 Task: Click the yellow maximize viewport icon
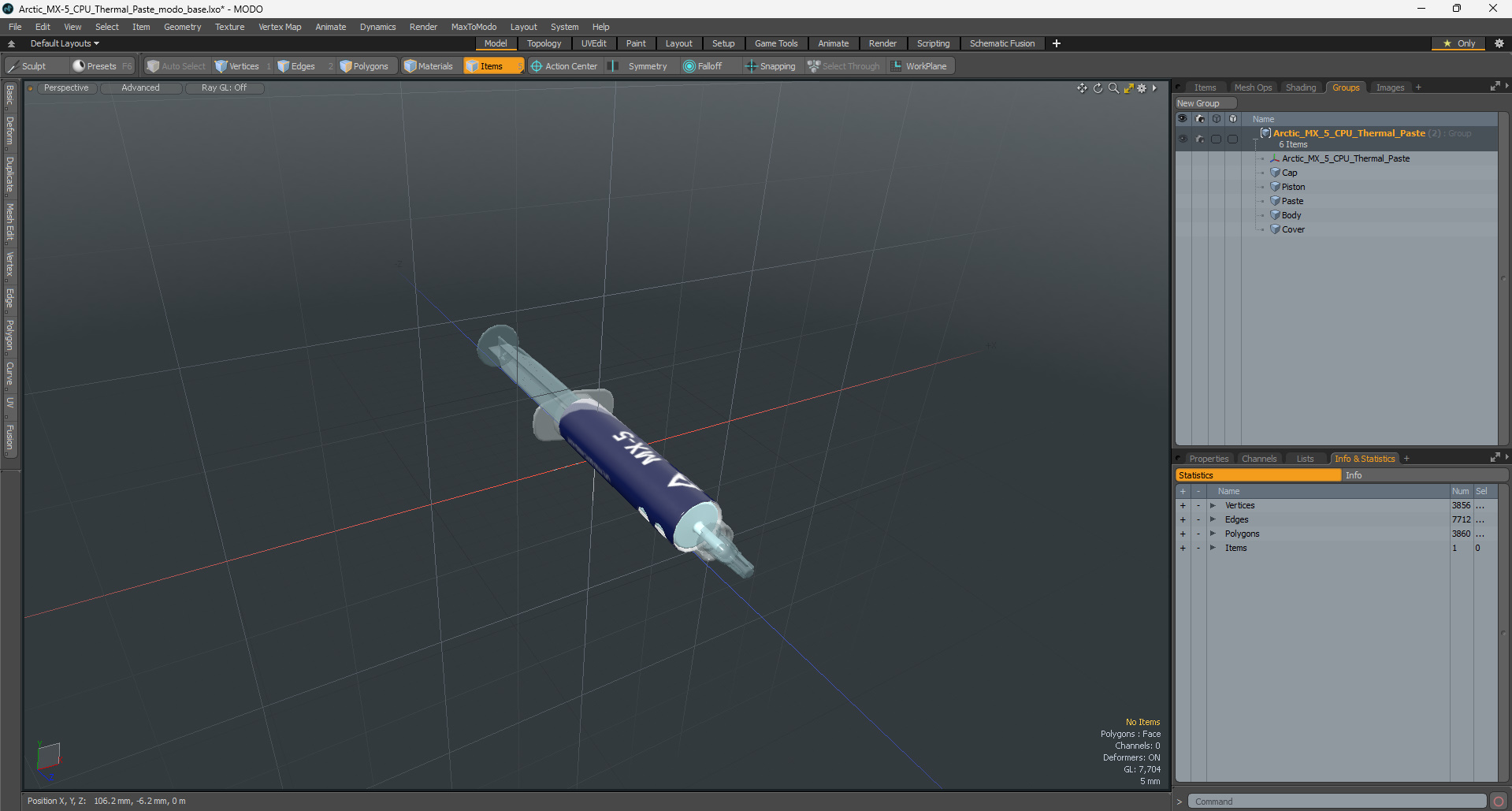1128,88
